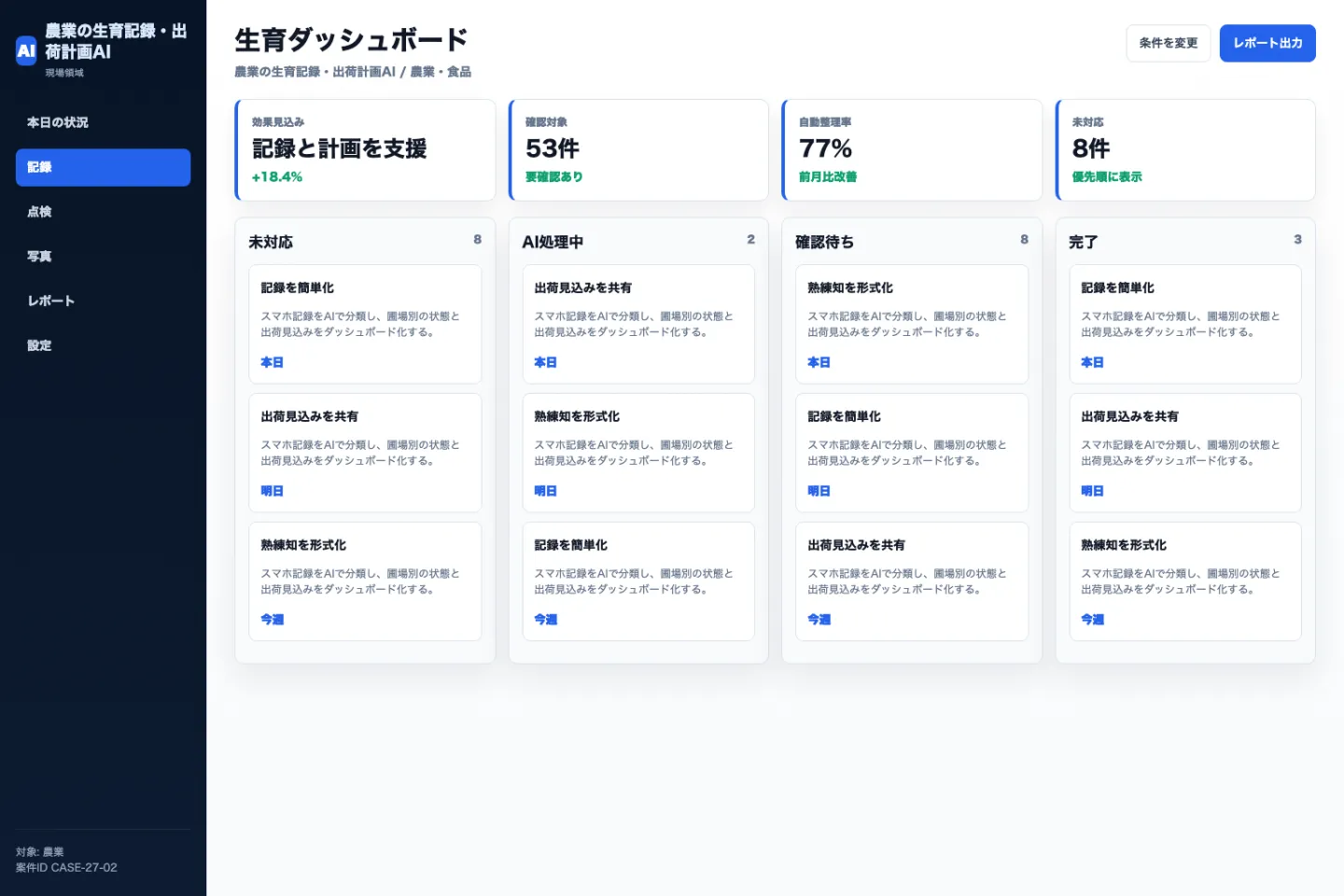This screenshot has width=1344, height=896.
Task: Open the 効果見込み summary card
Action: [365, 149]
